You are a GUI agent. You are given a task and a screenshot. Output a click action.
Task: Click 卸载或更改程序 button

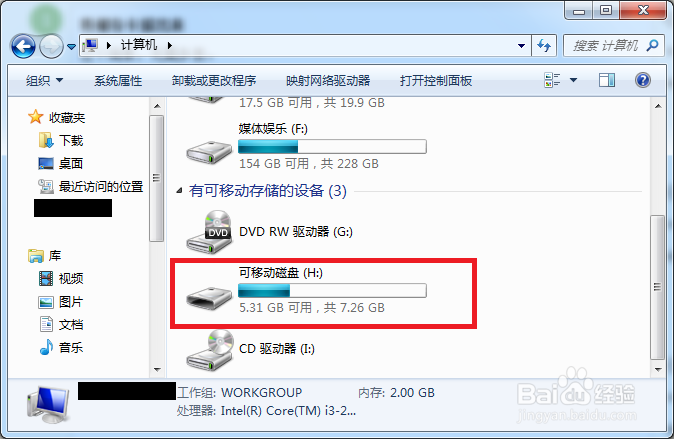pos(214,81)
